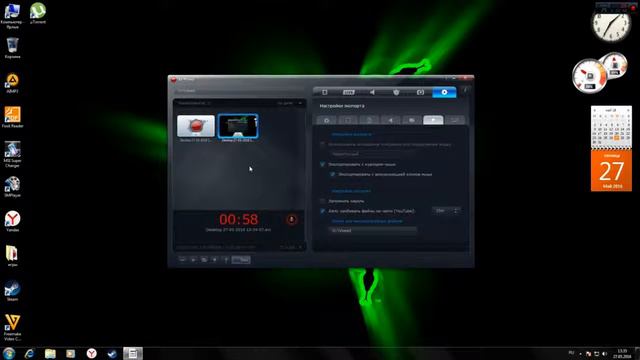640x360 pixels.
Task: Click the orange calendar date 27 gadget
Action: pyautogui.click(x=611, y=170)
